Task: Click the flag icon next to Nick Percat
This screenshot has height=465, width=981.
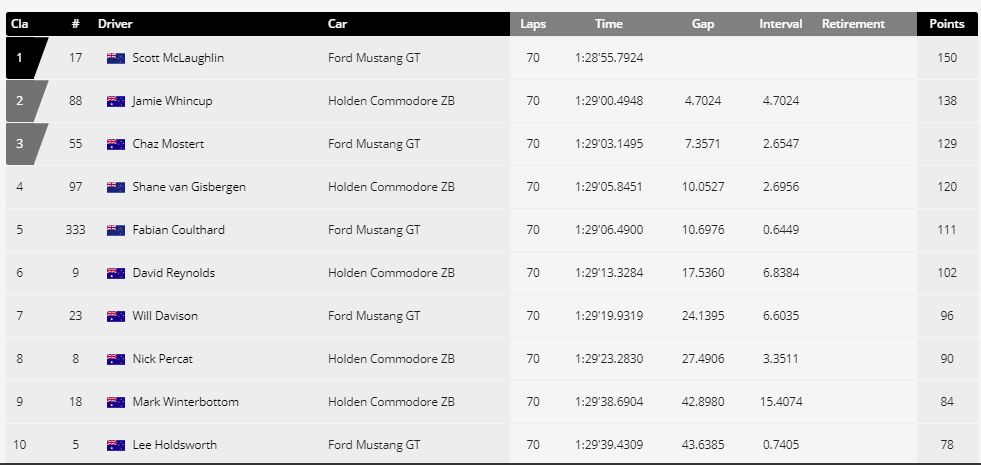Action: 116,359
